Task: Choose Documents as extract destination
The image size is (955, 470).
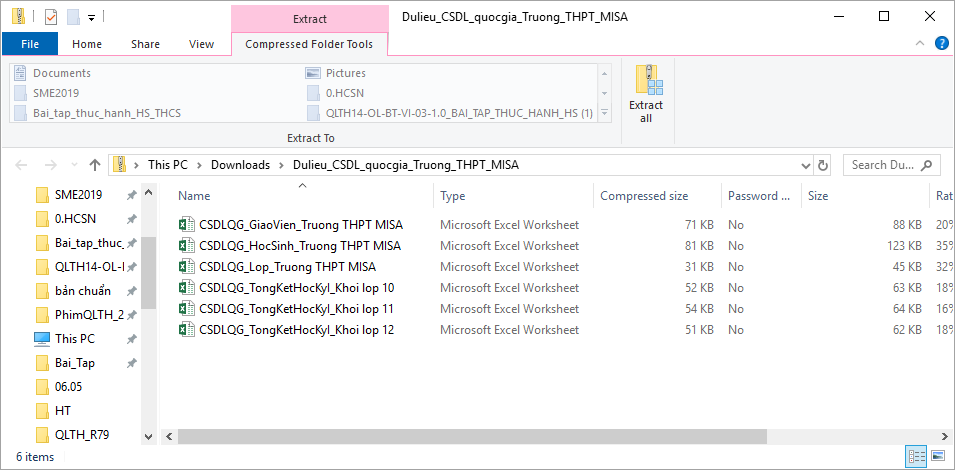Action: 54,73
